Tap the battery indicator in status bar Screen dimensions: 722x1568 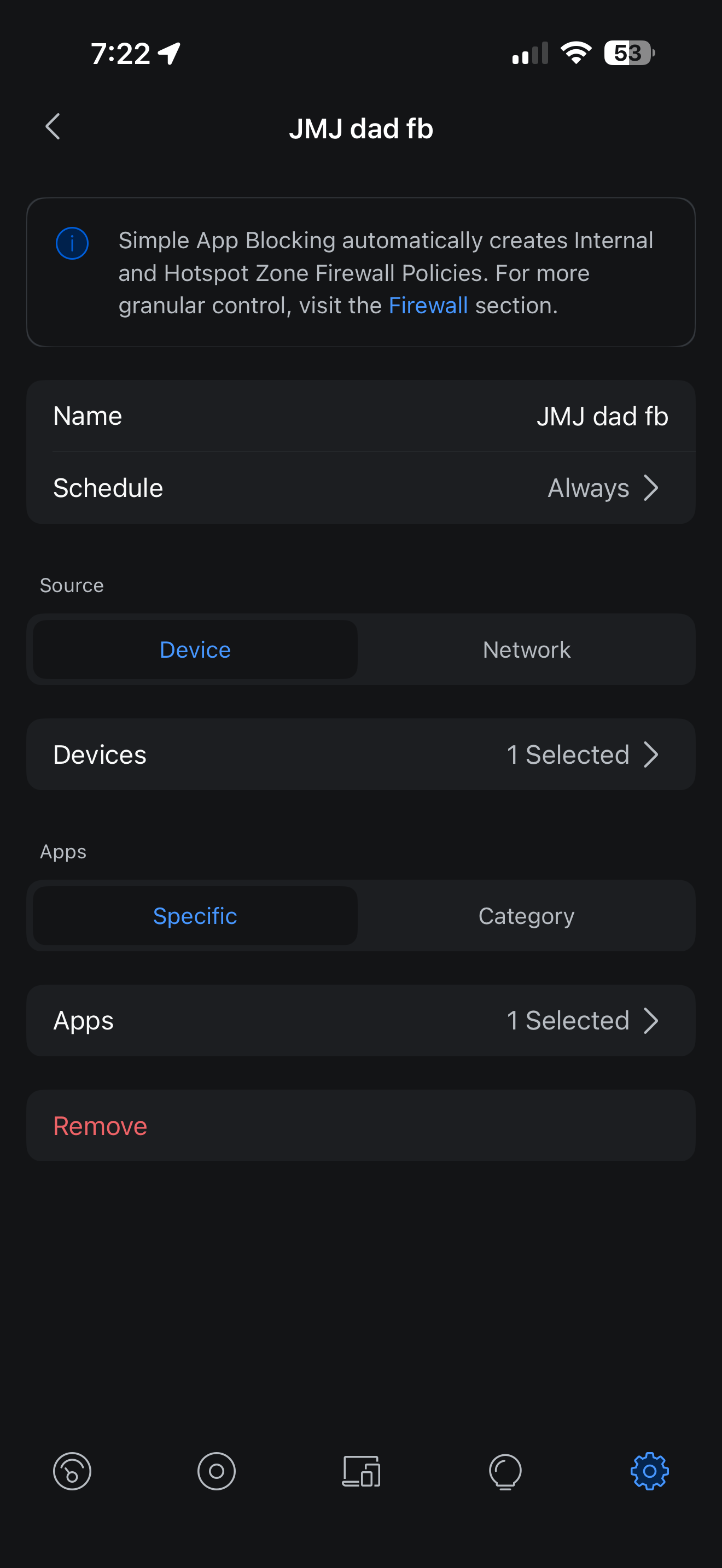point(629,53)
